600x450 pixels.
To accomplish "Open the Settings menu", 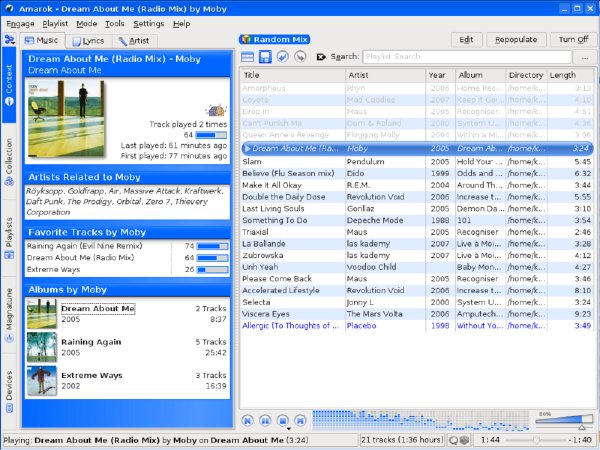I will (x=148, y=24).
